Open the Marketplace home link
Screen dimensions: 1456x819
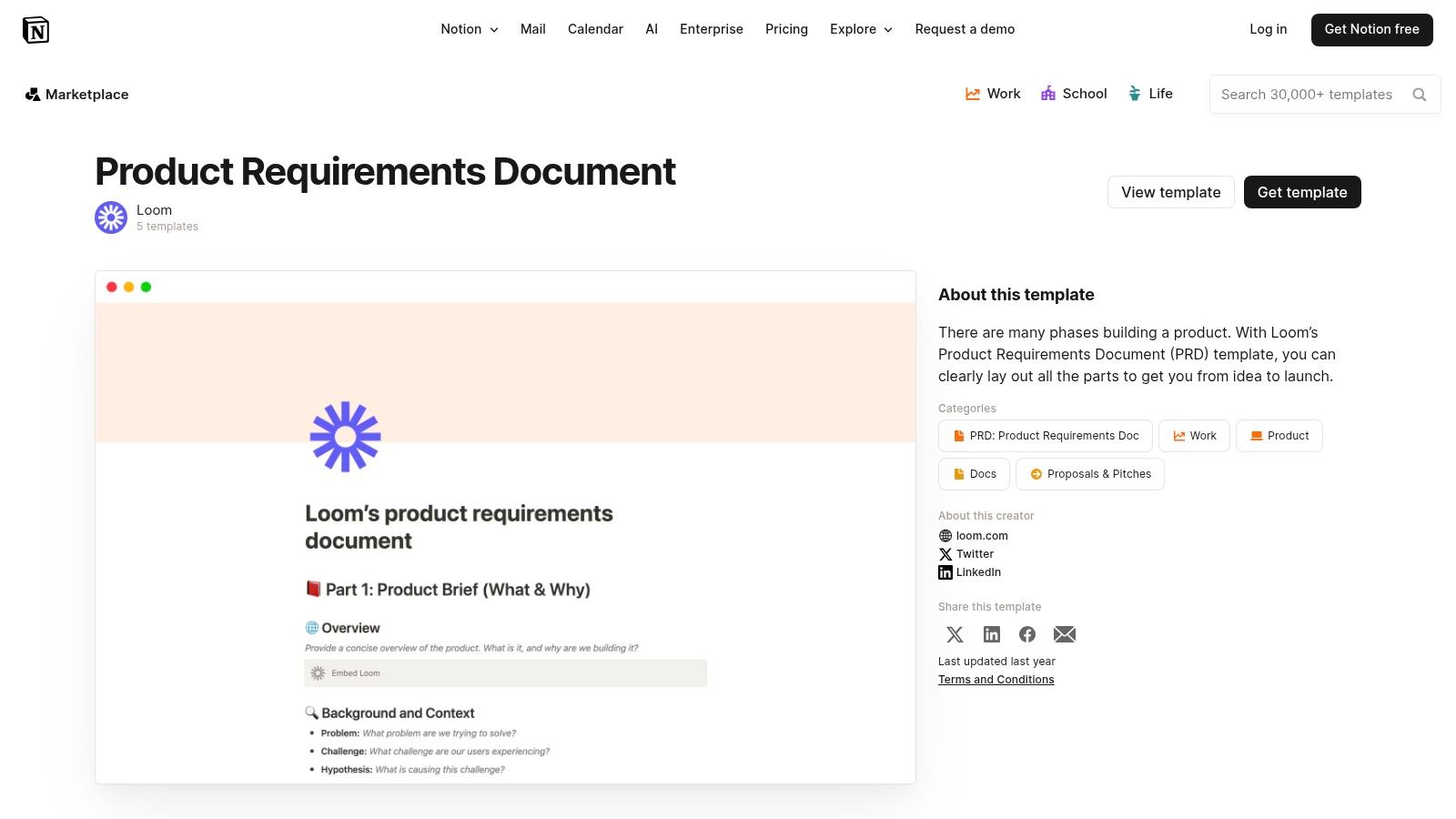77,95
